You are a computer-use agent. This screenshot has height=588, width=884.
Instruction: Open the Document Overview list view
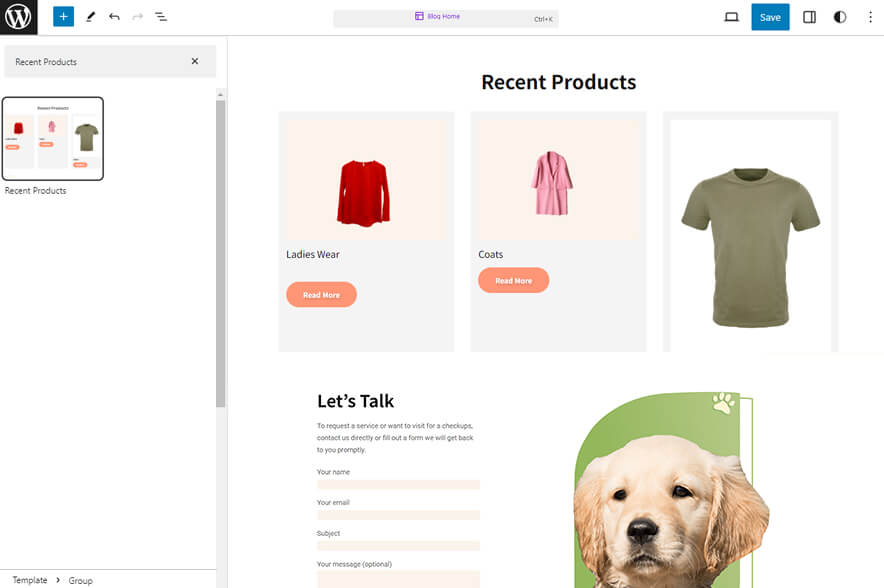click(x=161, y=16)
